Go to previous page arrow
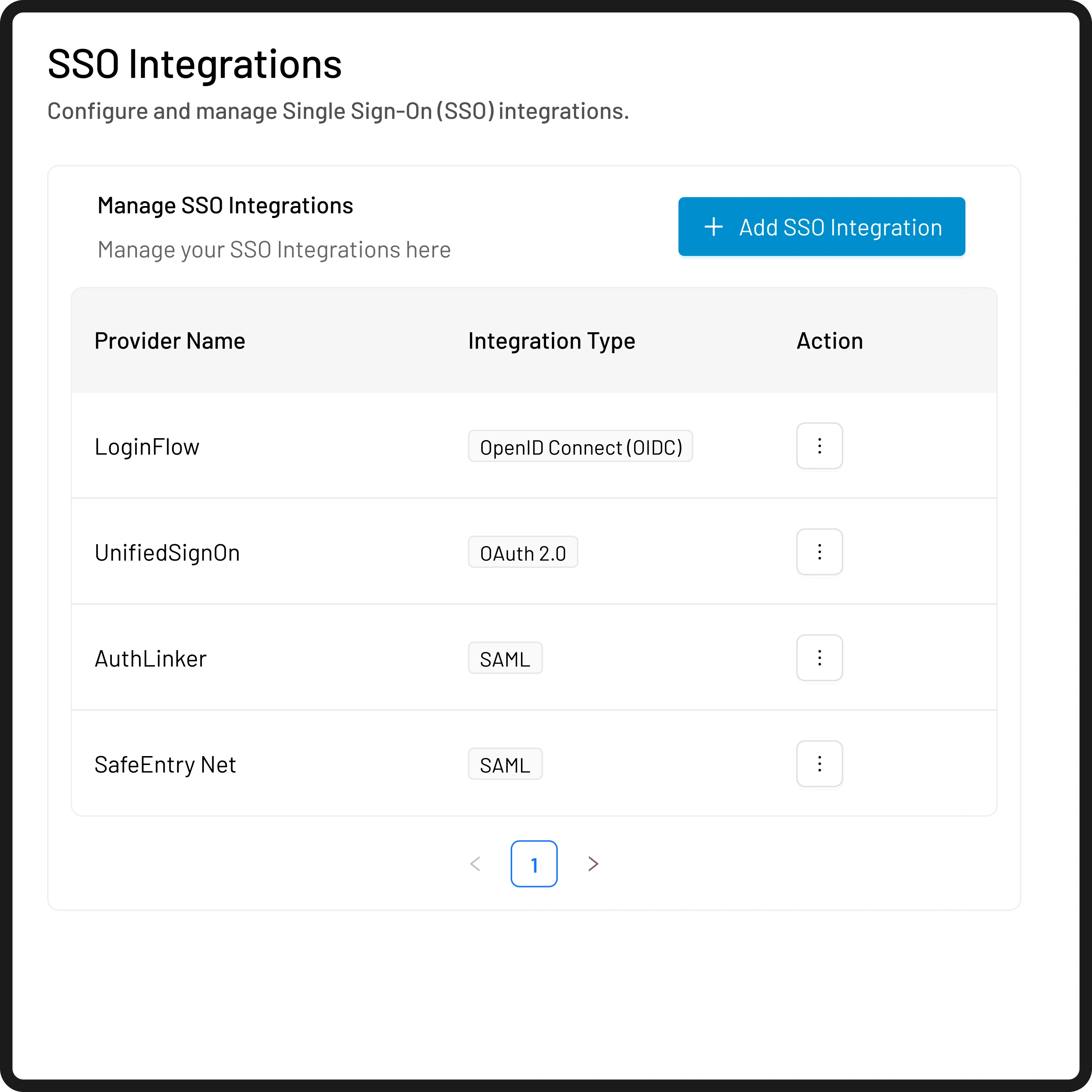 pyautogui.click(x=475, y=864)
